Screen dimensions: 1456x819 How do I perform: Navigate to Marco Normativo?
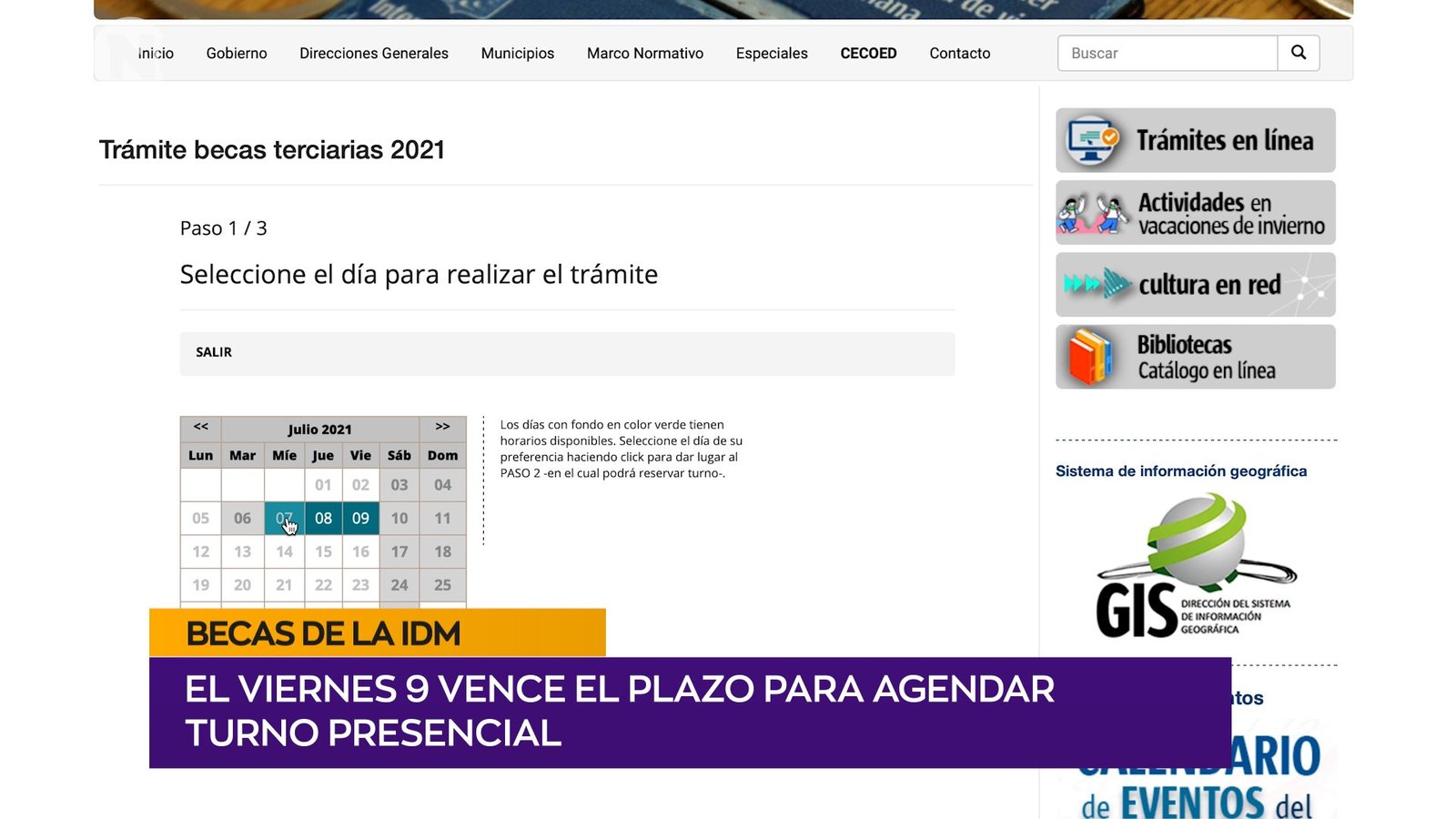644,54
